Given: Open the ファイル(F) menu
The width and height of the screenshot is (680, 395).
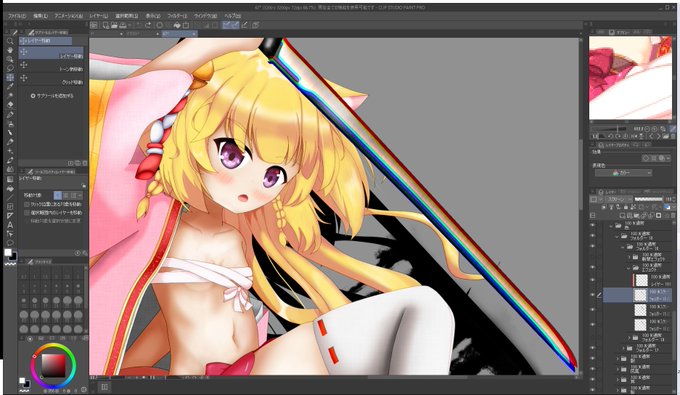Looking at the screenshot, I should (x=17, y=16).
